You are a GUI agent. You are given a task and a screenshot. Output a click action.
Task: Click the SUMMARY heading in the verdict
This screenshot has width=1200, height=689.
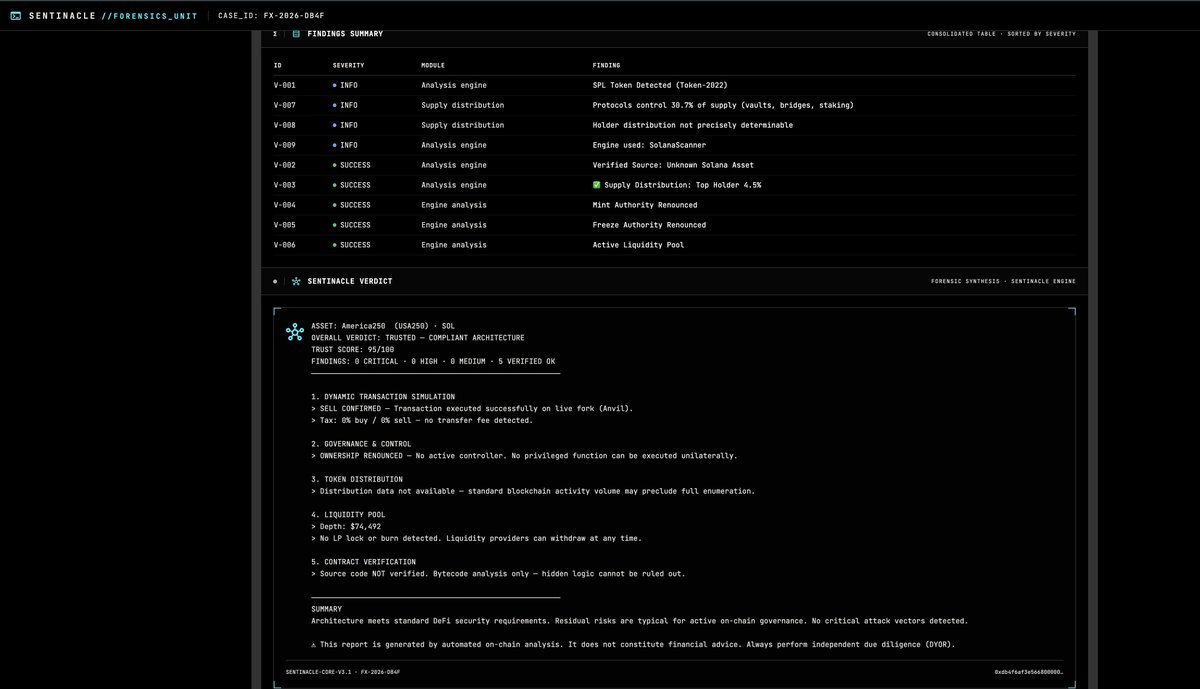click(327, 609)
